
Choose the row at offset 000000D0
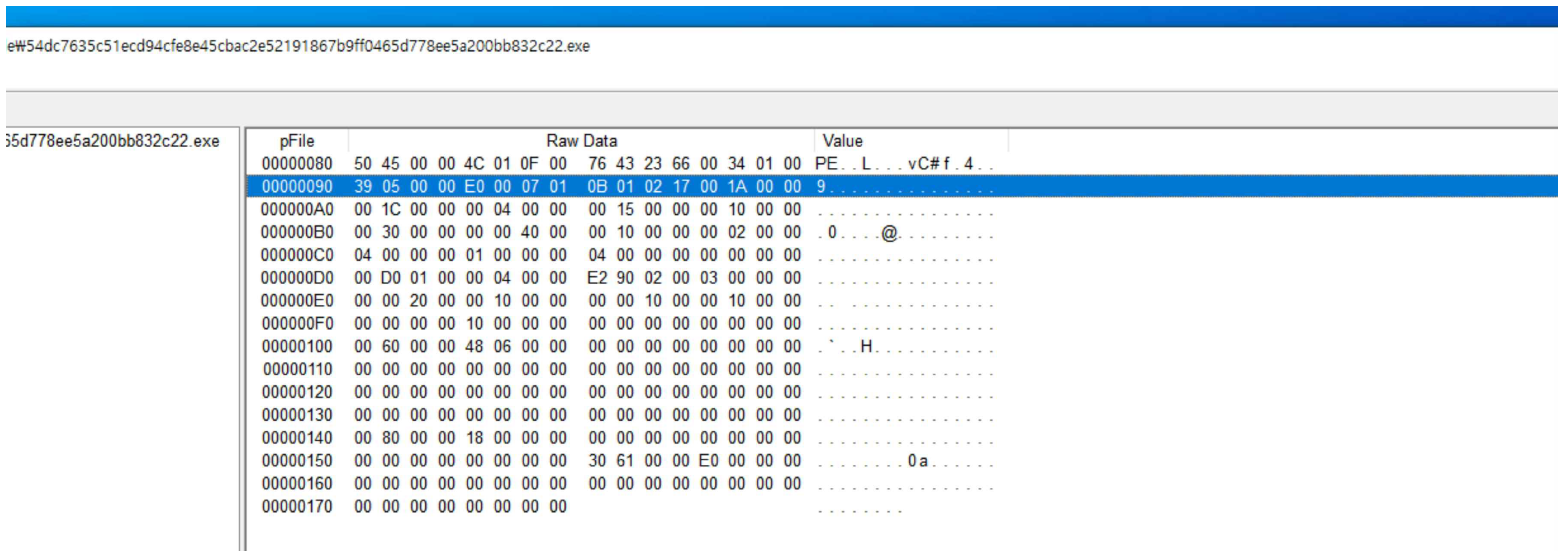coord(297,279)
